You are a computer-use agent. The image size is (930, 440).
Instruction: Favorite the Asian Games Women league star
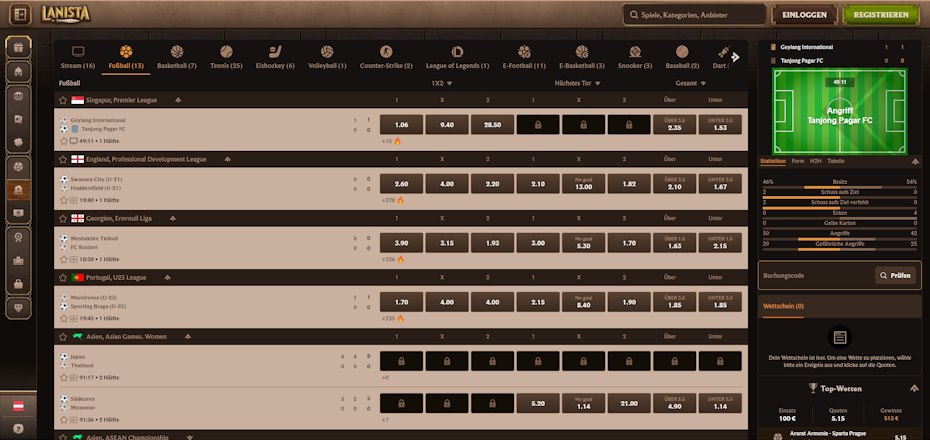(63, 336)
